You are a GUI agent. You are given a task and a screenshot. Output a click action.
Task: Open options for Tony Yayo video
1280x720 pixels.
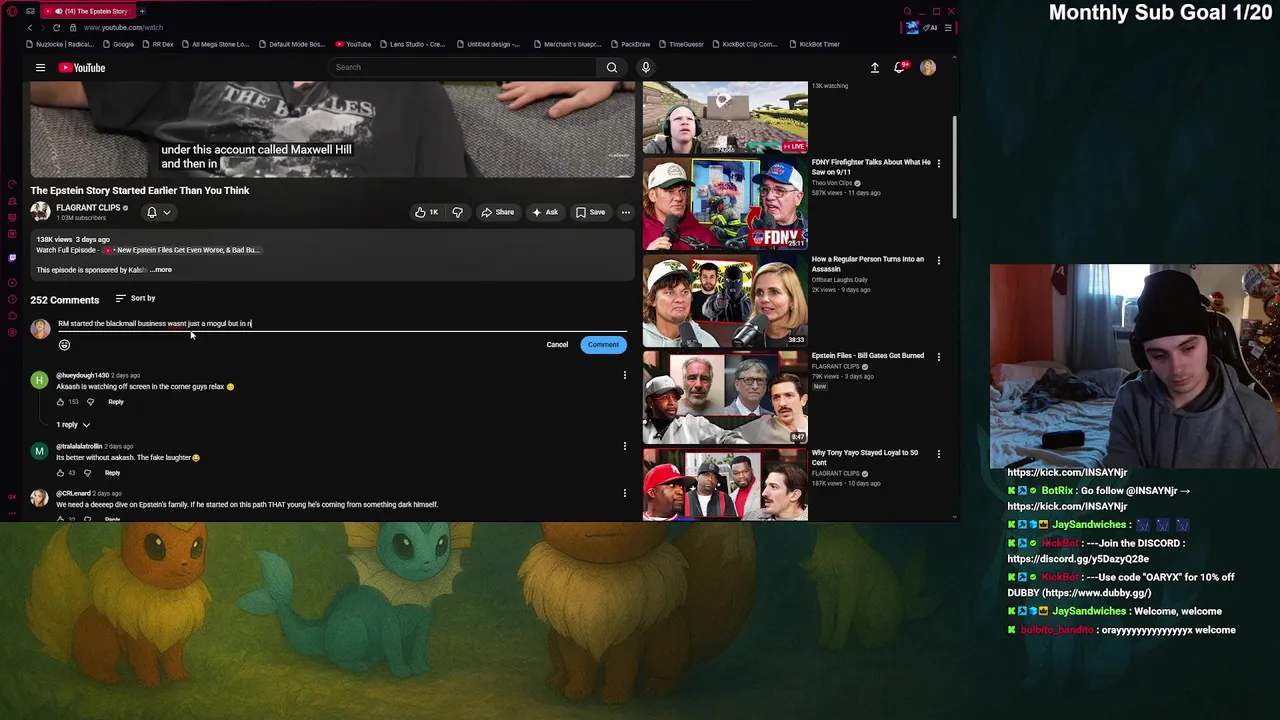(x=938, y=454)
